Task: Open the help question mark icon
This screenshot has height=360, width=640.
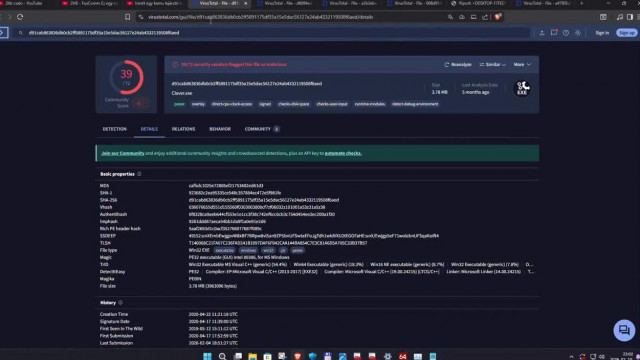Action: (566, 33)
